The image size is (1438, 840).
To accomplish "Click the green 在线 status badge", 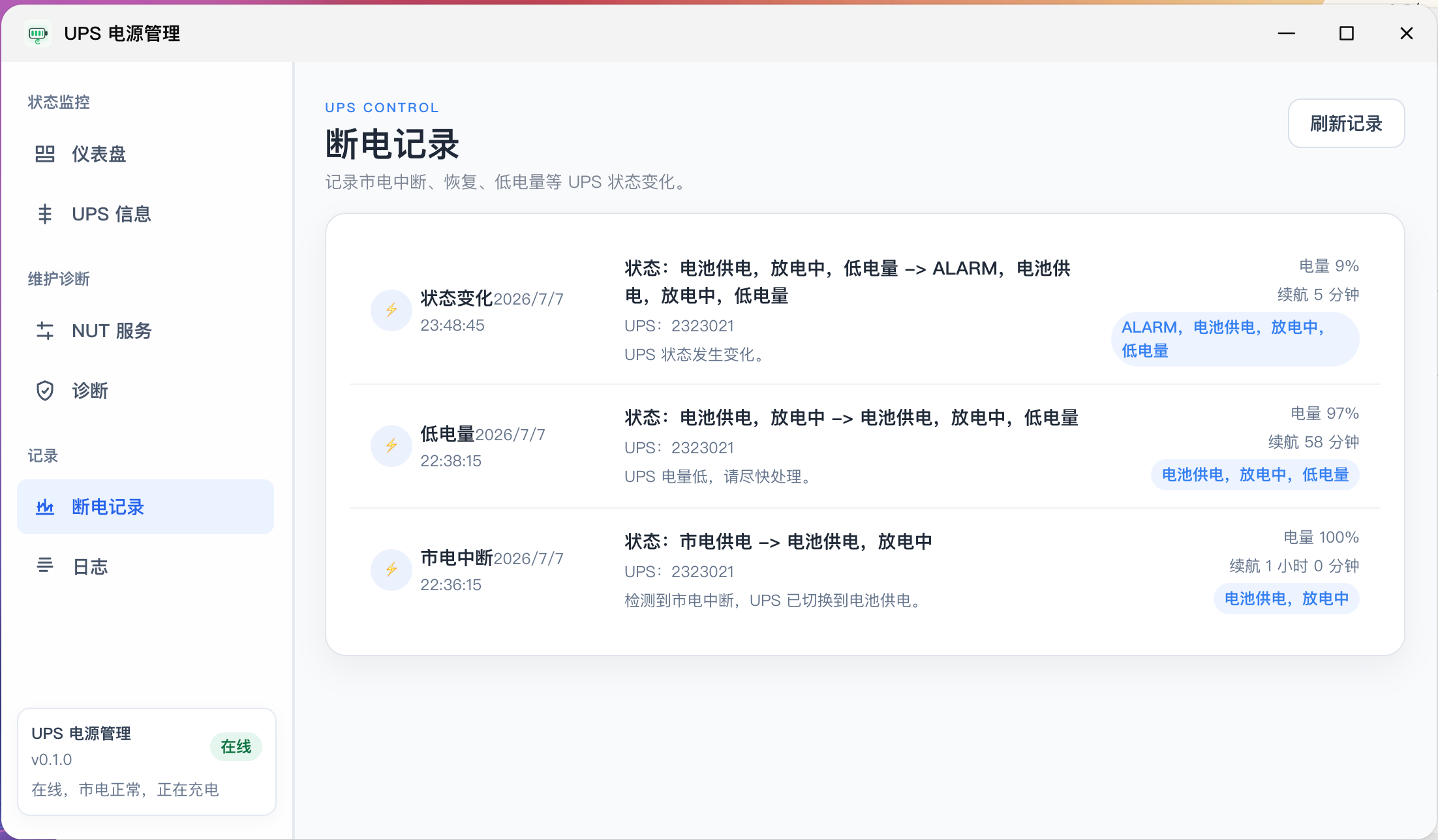I will pos(236,747).
